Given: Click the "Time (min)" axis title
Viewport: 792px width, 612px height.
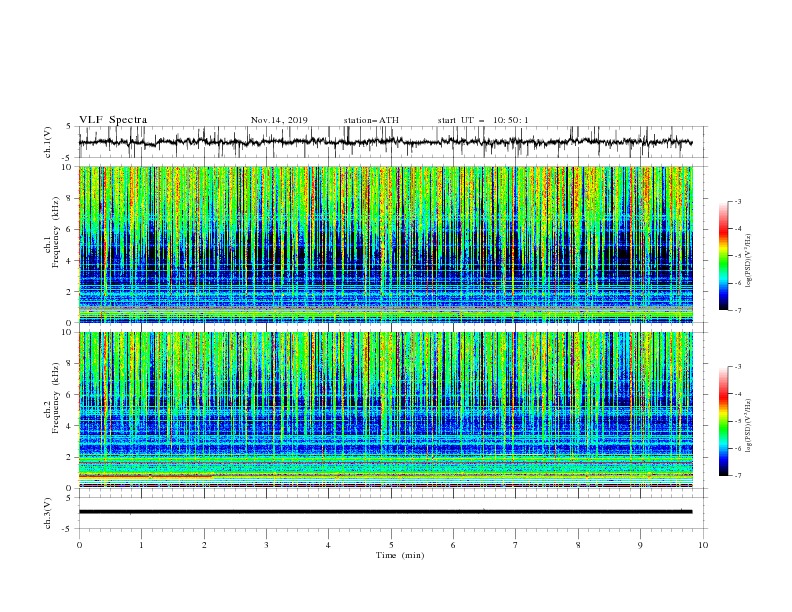Looking at the screenshot, I should pos(400,555).
